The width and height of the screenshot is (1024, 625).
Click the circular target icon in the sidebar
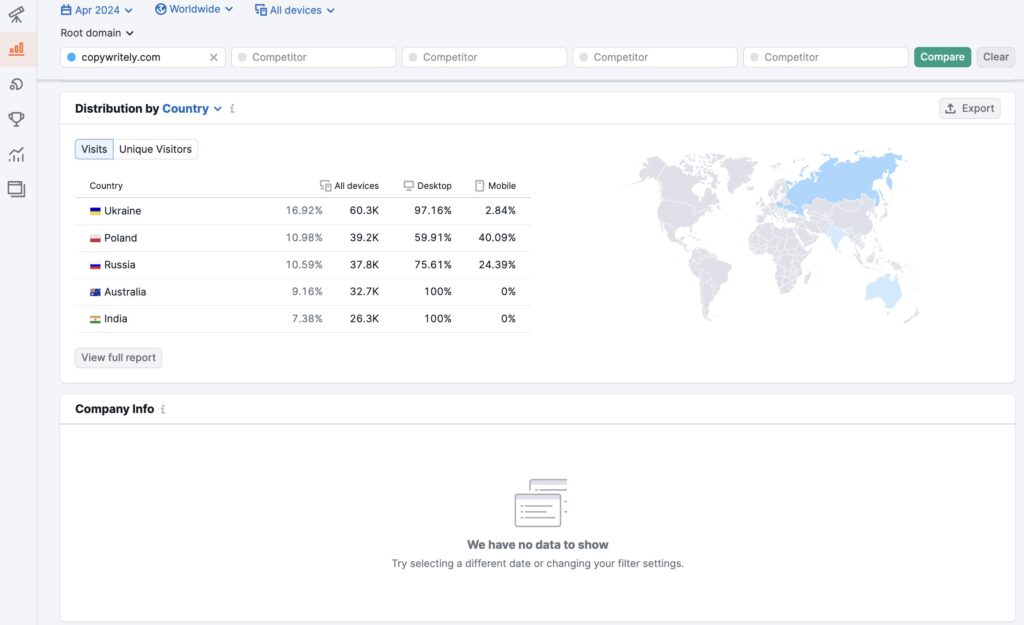(x=16, y=84)
